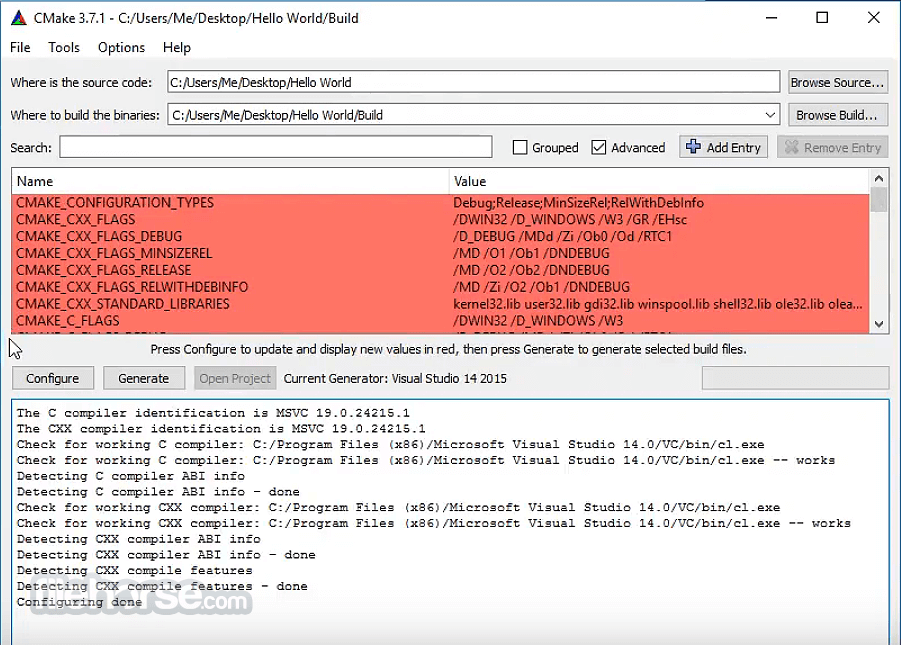This screenshot has width=901, height=645.
Task: Click the source code path field
Action: (x=473, y=82)
